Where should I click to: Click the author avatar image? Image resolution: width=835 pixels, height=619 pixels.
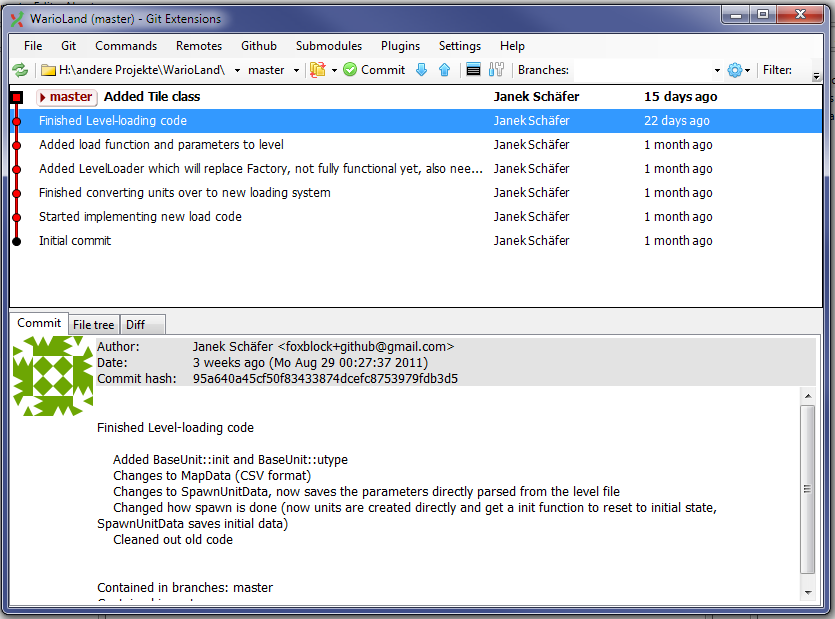pos(52,376)
